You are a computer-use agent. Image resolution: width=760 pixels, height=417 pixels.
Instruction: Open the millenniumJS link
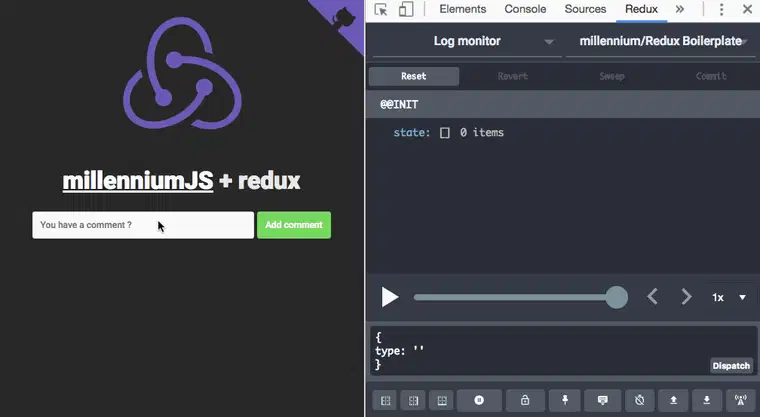point(138,181)
